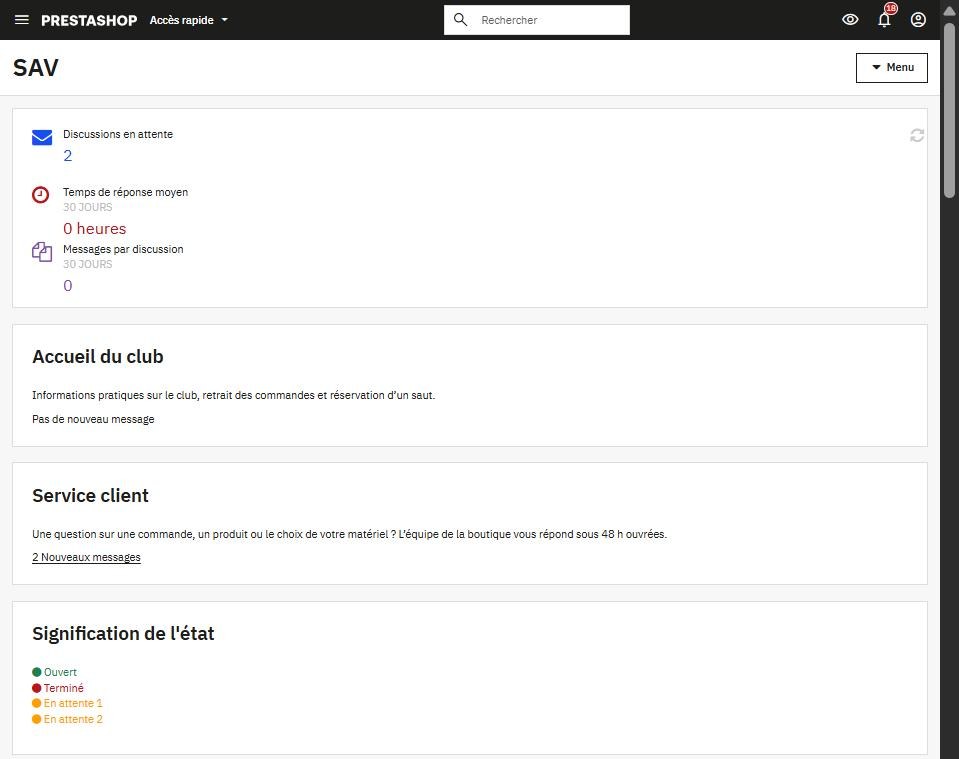The width and height of the screenshot is (959, 759).
Task: Refresh the SAV statistics panel
Action: 917,135
